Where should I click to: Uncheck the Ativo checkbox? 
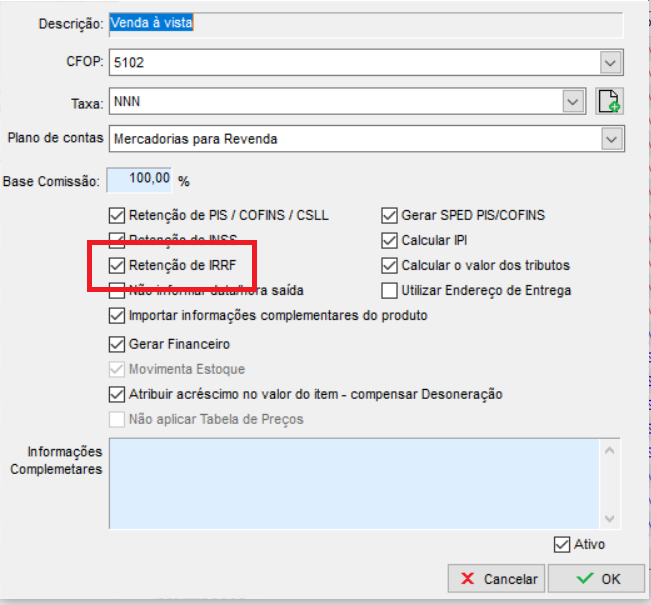coord(561,545)
